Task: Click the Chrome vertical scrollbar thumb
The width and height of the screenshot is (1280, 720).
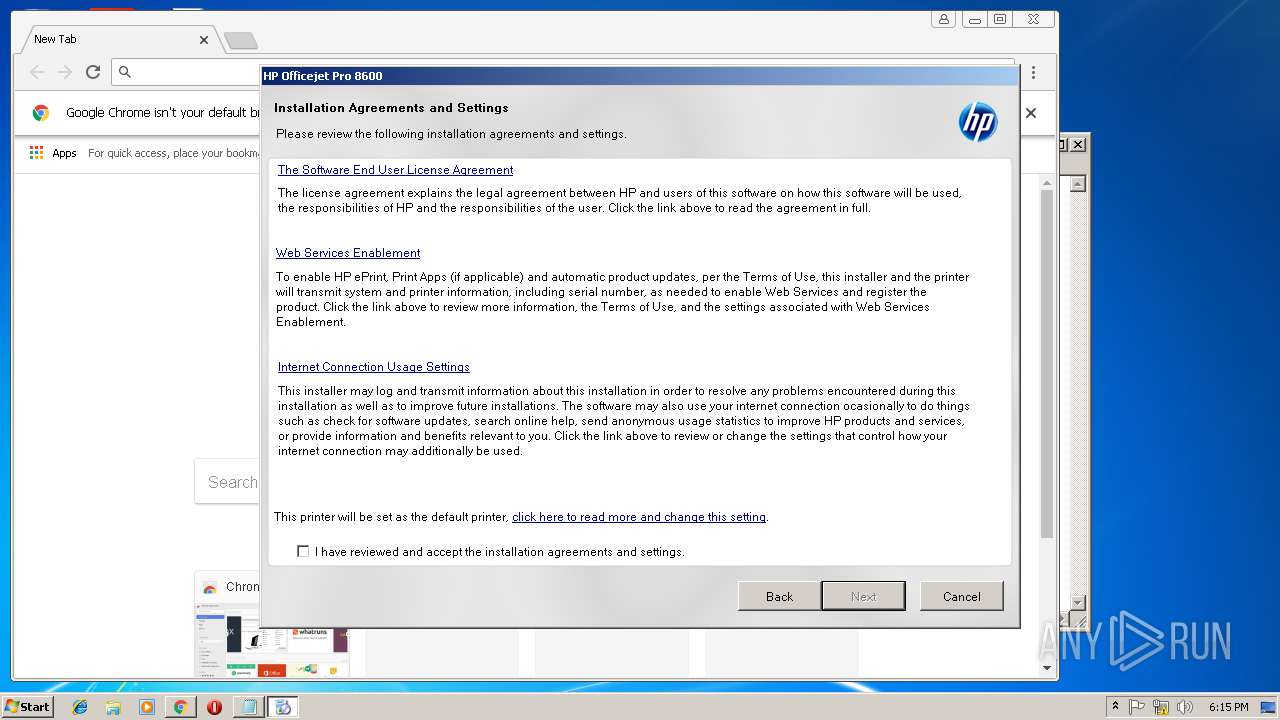Action: (x=1047, y=362)
